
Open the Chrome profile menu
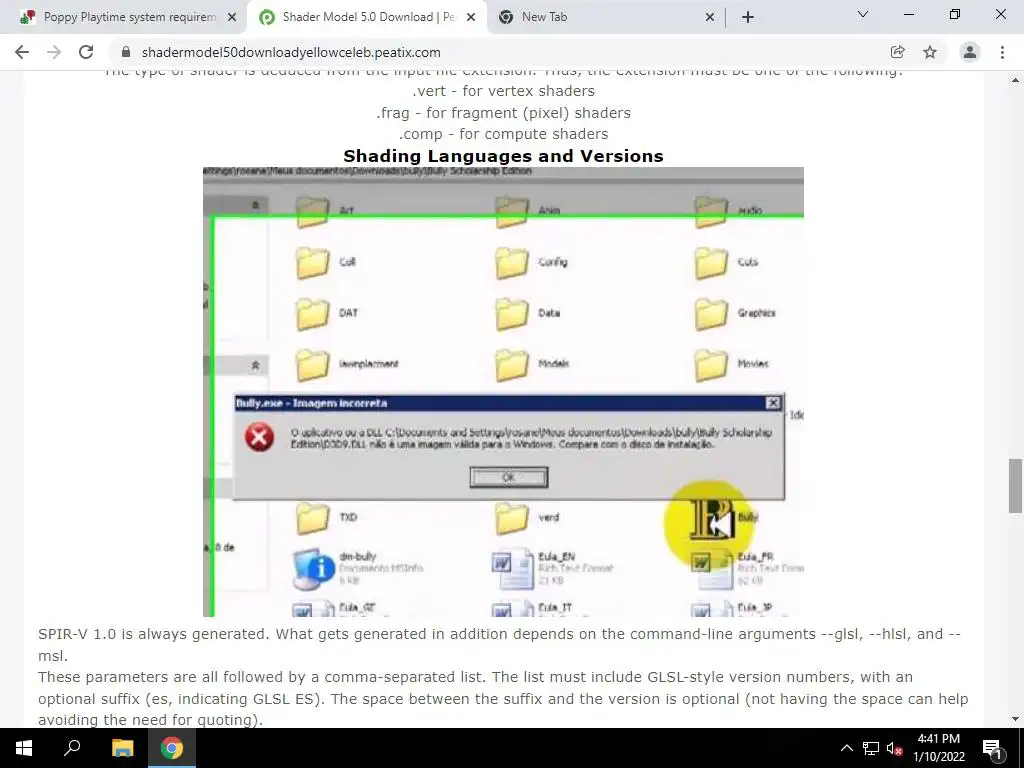(x=970, y=52)
